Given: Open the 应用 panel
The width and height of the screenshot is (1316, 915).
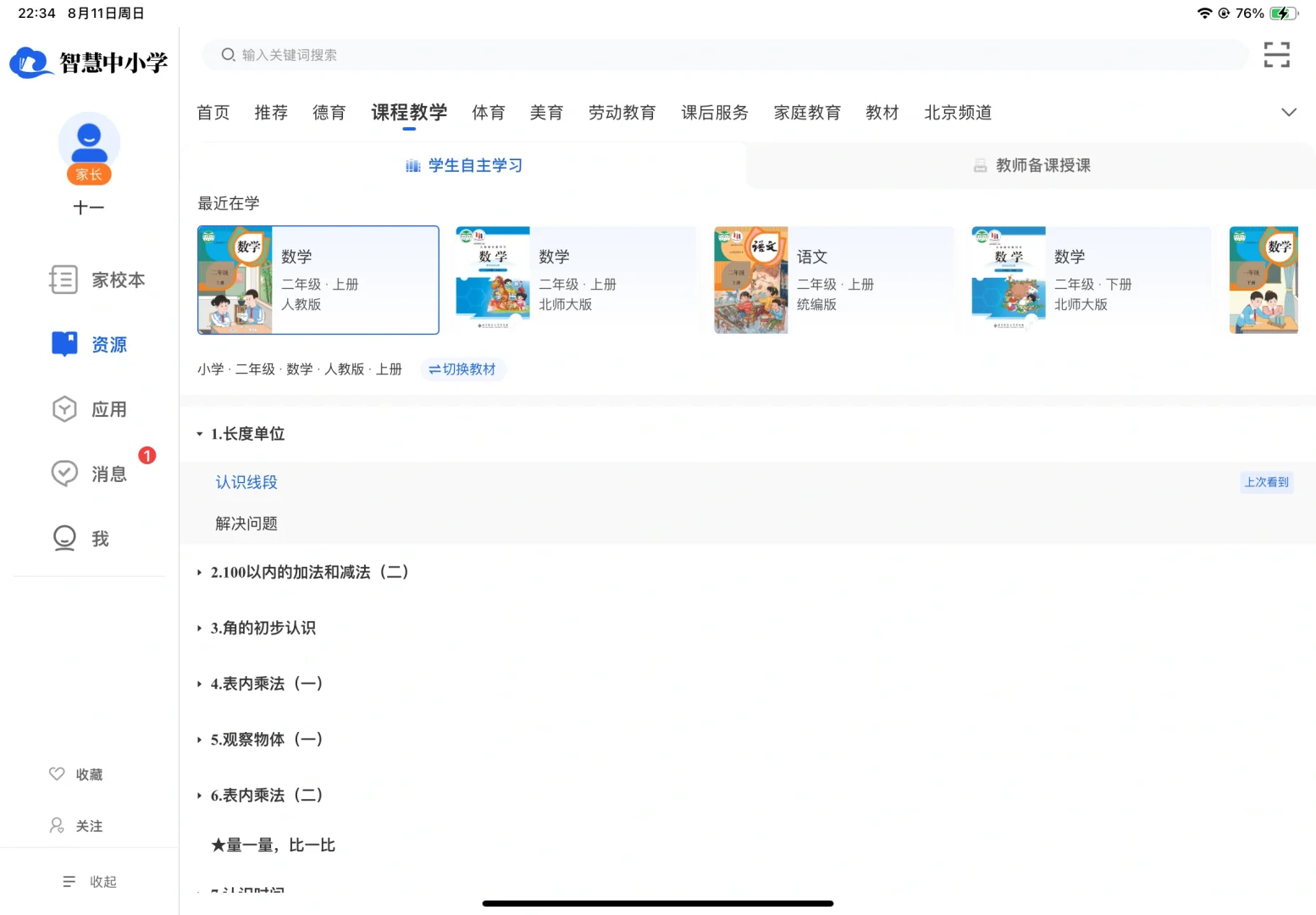Looking at the screenshot, I should (x=109, y=408).
